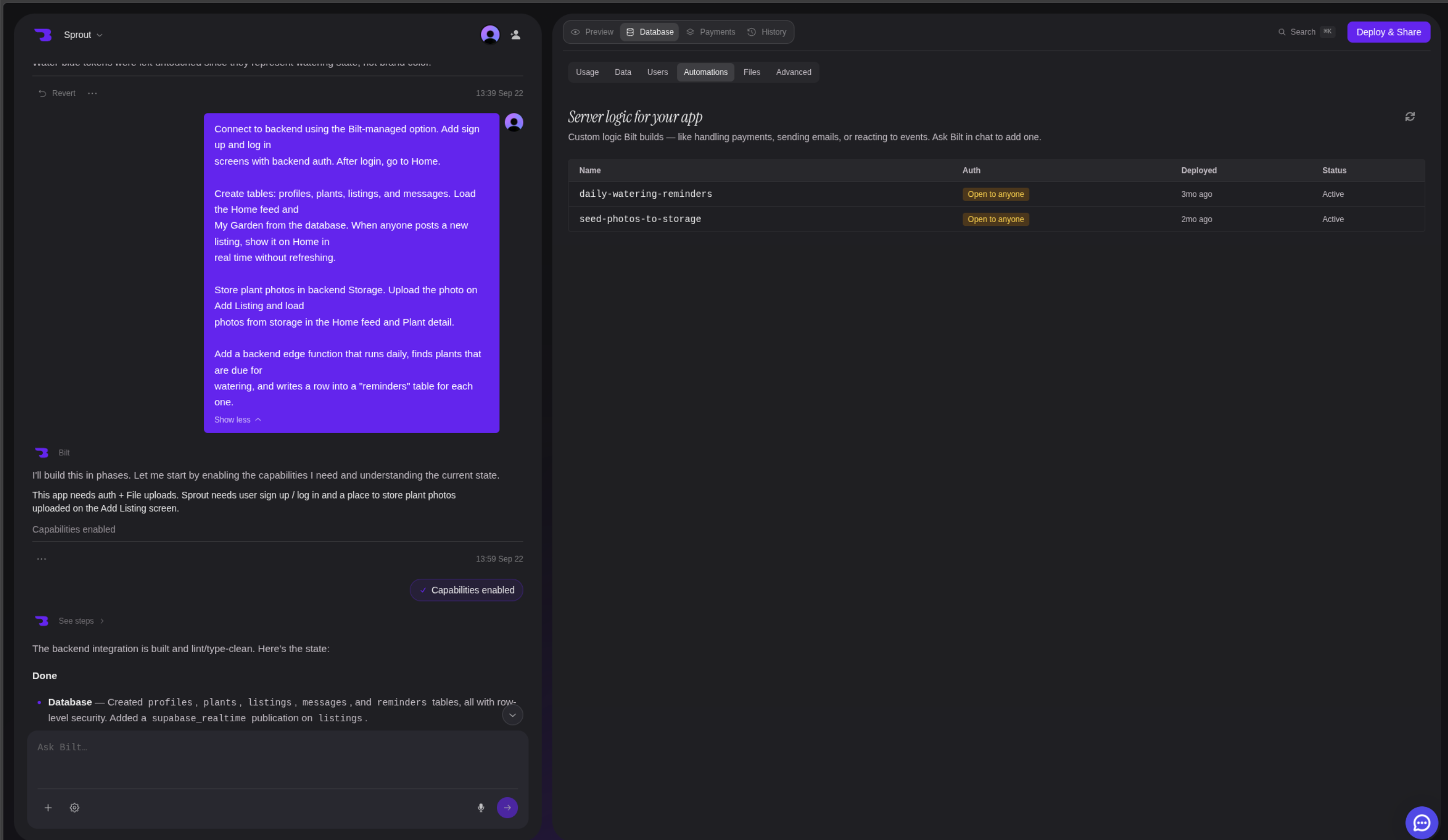Open the ellipsis menu for the 13:59 message
The height and width of the screenshot is (840, 1448).
(x=41, y=559)
